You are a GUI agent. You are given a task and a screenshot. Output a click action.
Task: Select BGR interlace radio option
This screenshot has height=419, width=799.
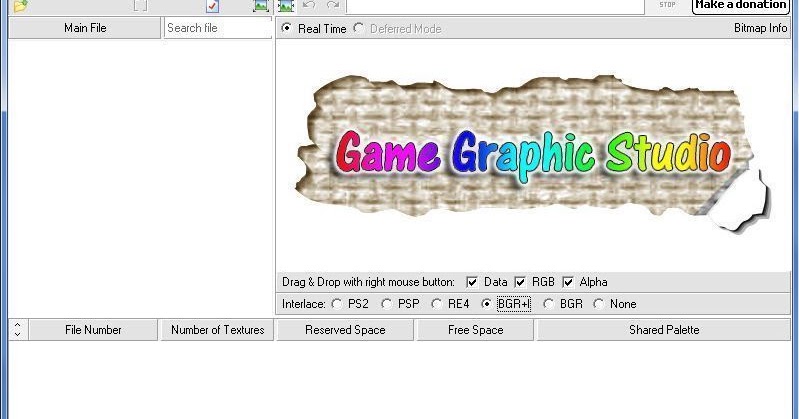(x=548, y=304)
